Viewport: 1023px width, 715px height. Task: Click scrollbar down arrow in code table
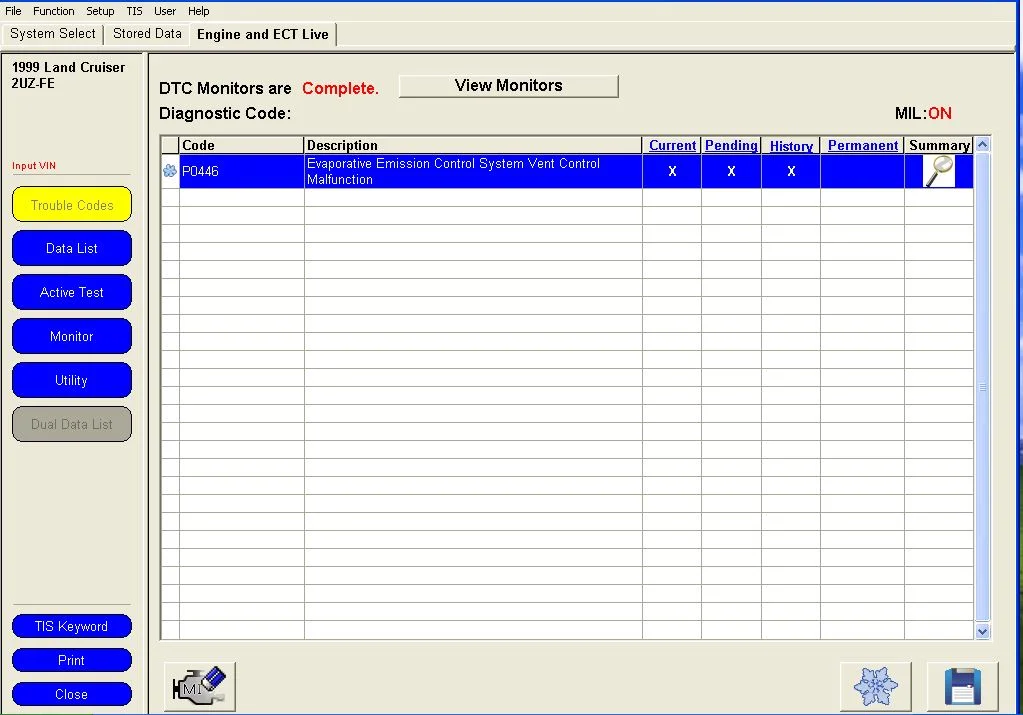point(983,631)
